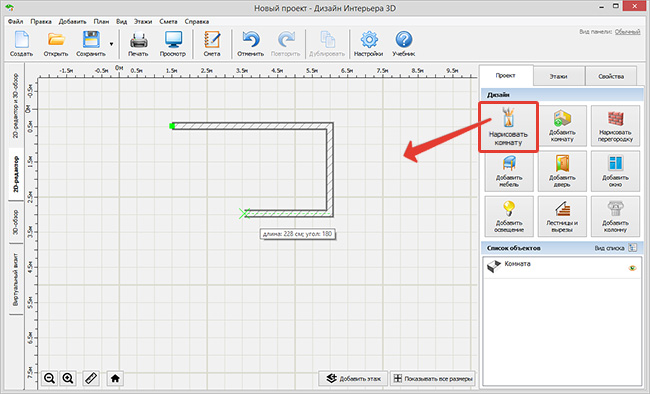650x394 pixels.
Task: Print plan with Печать icon
Action: (x=138, y=43)
